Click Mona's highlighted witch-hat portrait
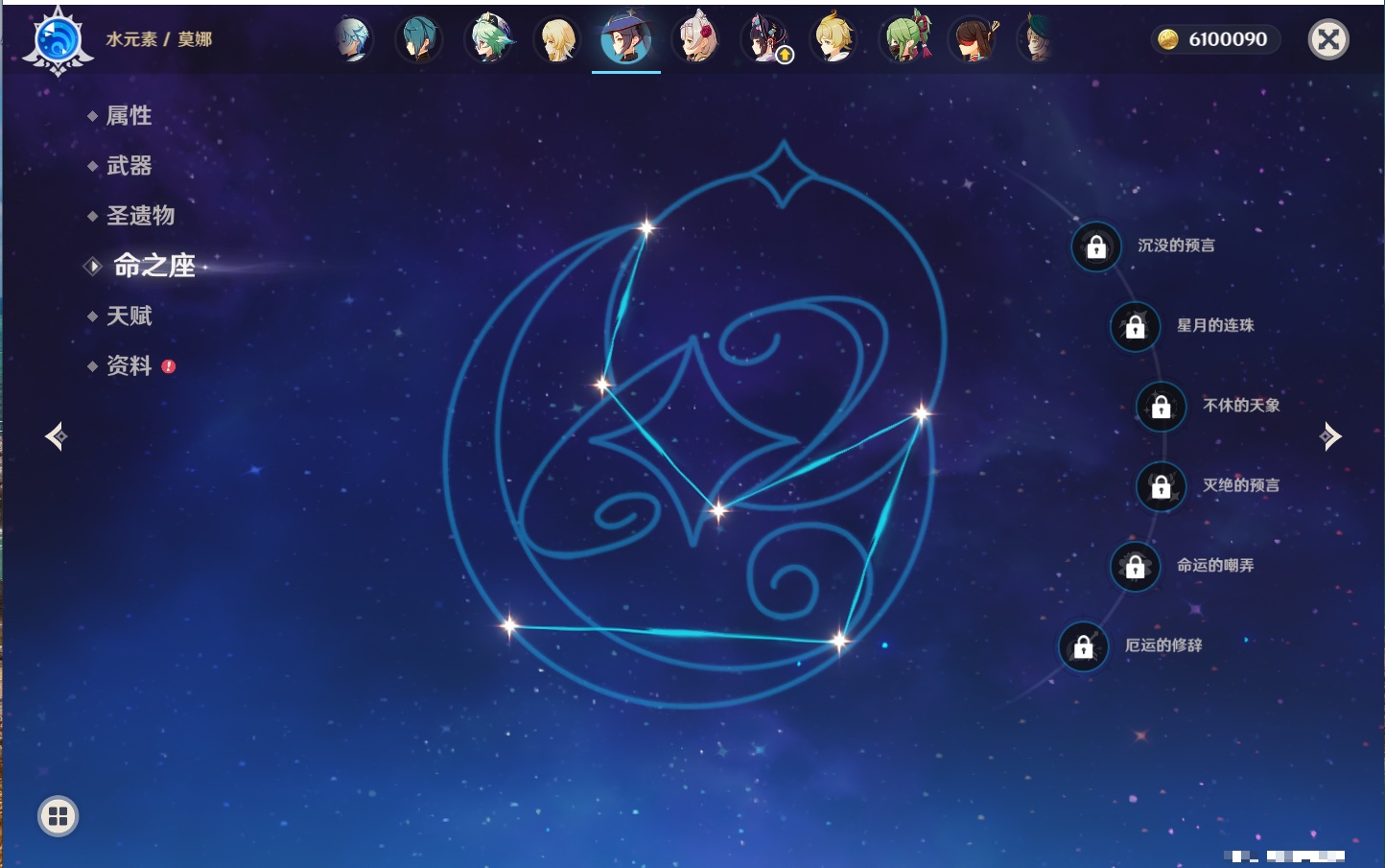The image size is (1385, 868). click(x=626, y=40)
